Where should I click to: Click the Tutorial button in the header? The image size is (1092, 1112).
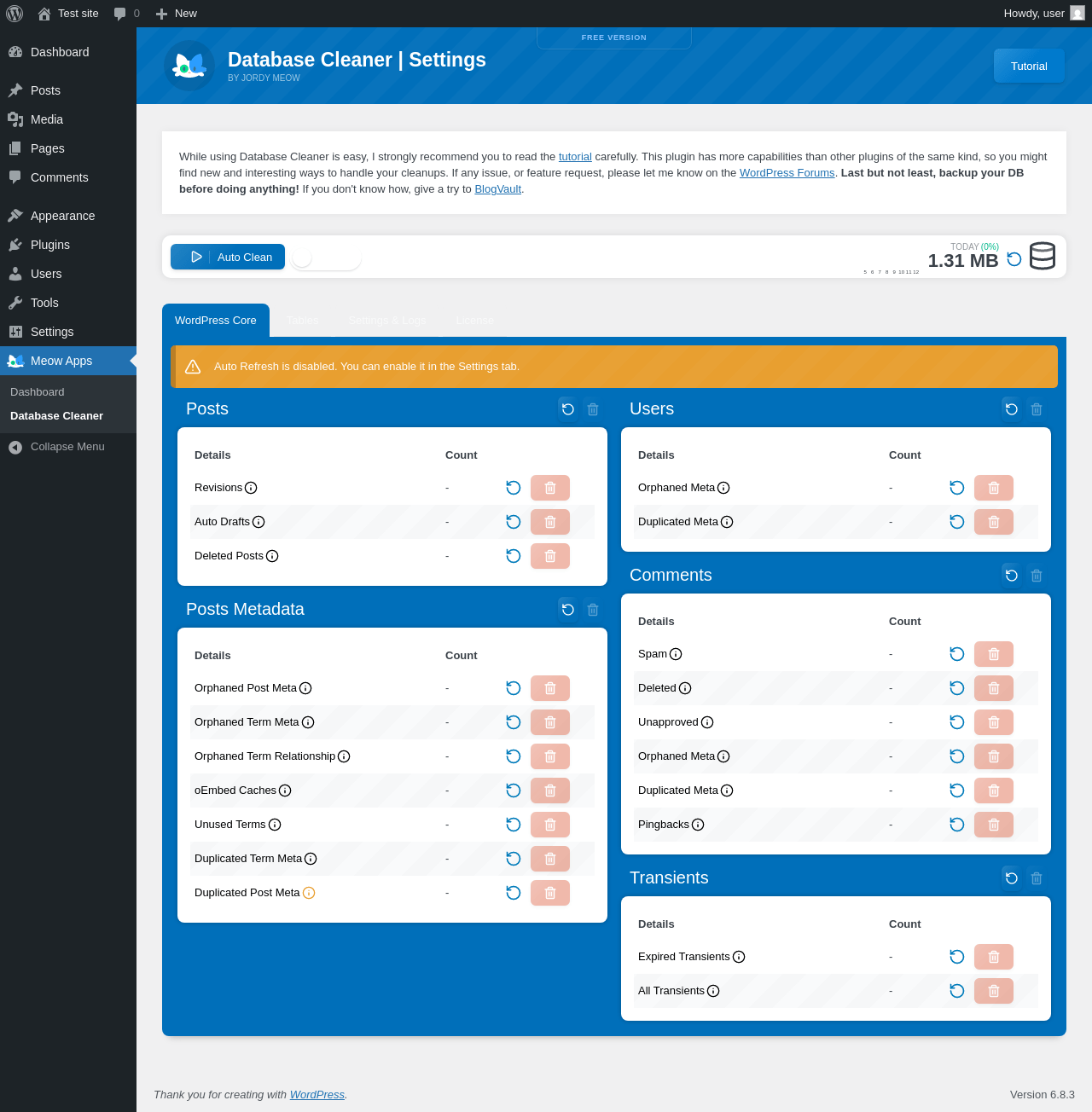click(x=1029, y=66)
